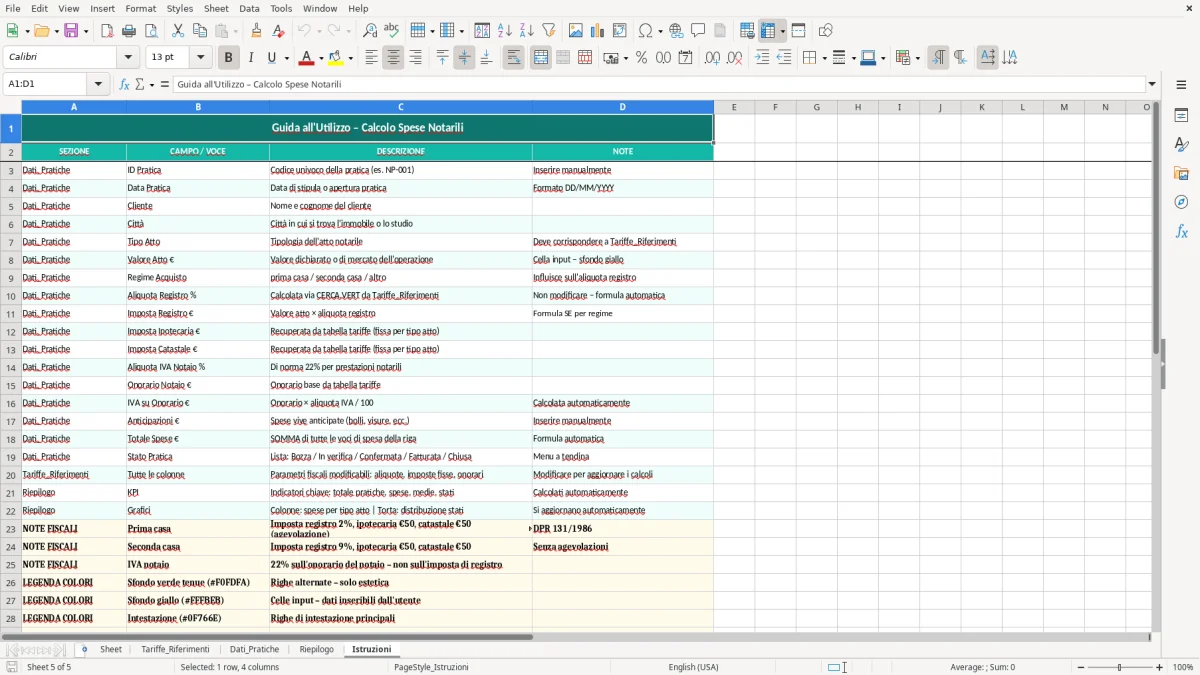Switch to Dati_Pratiche sheet tab

pos(254,649)
